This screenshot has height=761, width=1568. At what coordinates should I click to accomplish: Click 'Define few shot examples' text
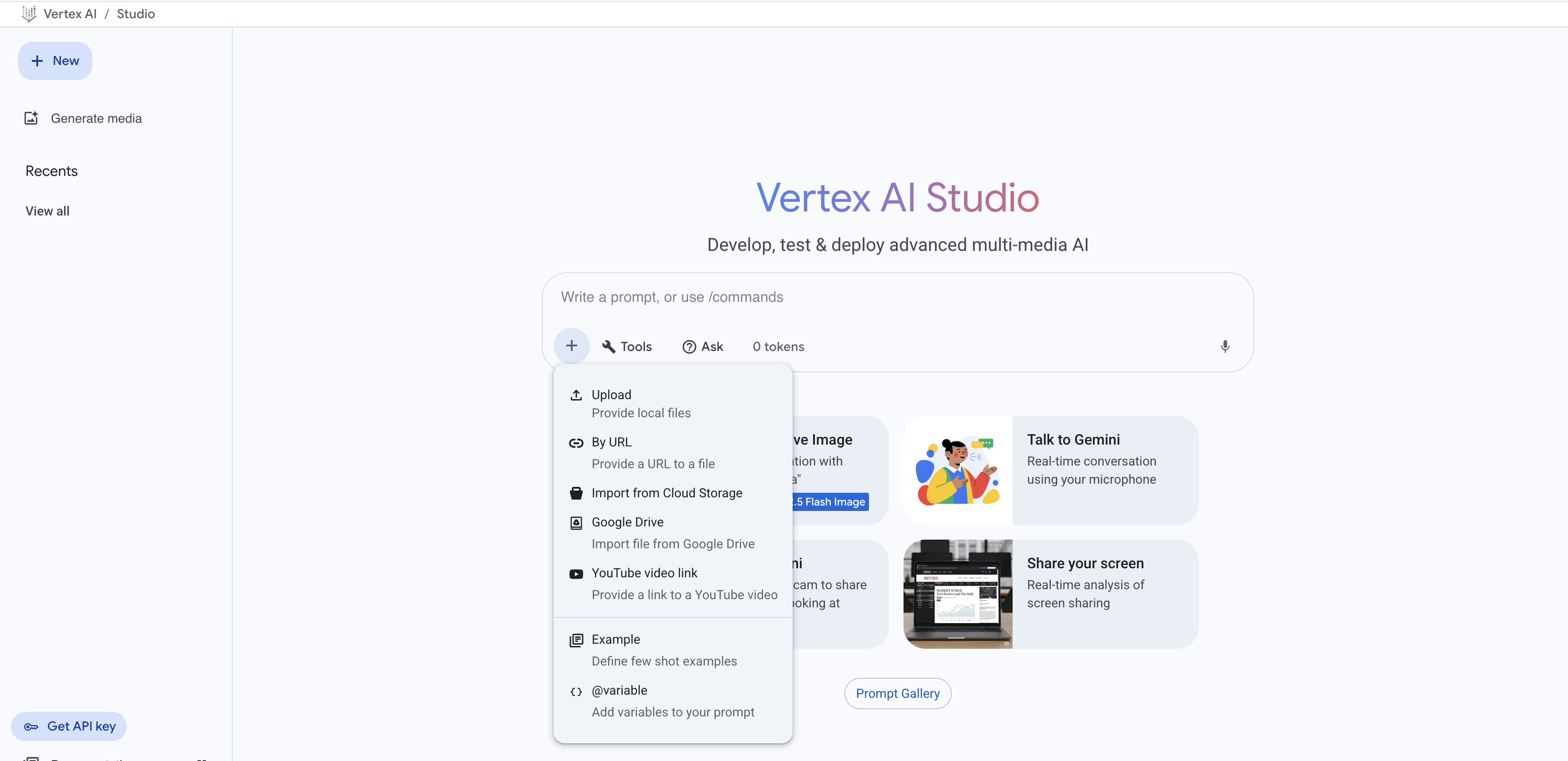(x=664, y=661)
